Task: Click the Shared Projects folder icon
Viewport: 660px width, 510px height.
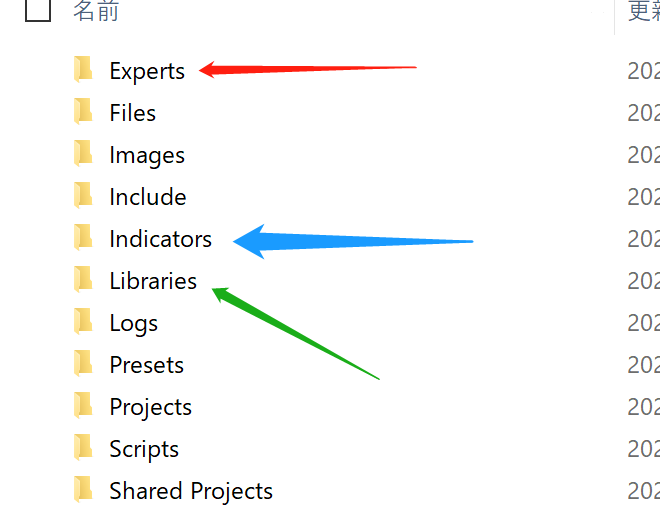Action: (x=83, y=490)
